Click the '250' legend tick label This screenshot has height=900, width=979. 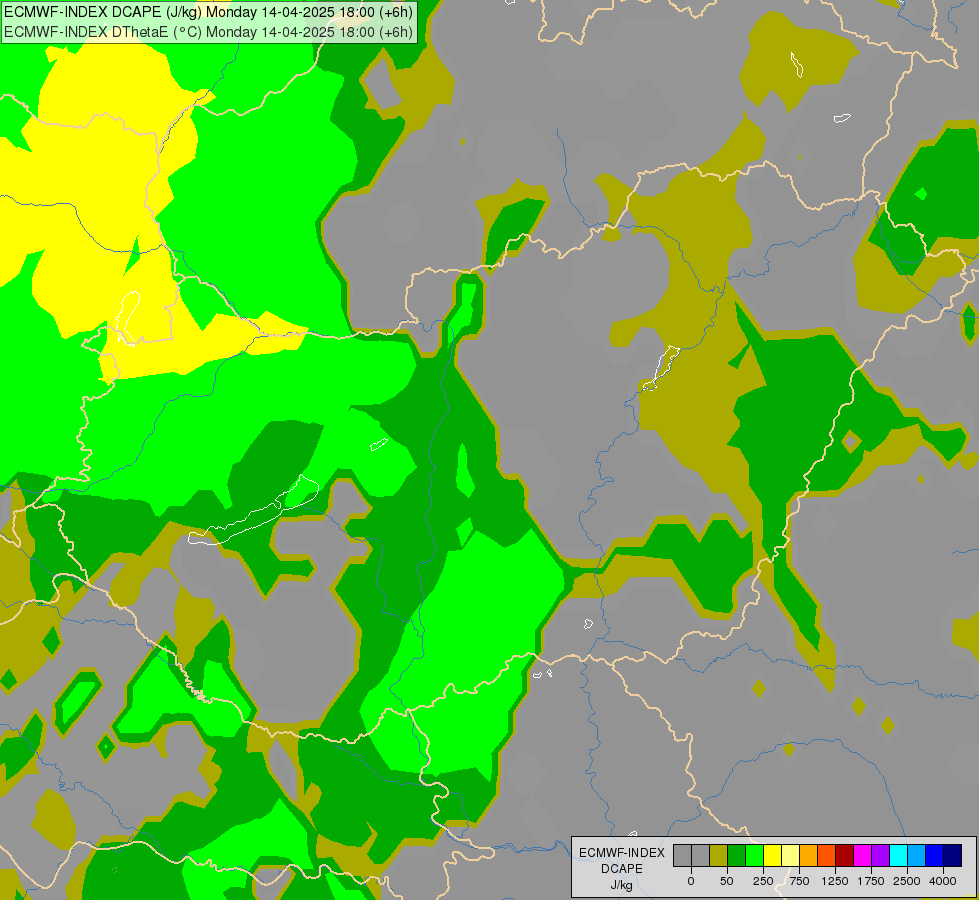point(763,881)
